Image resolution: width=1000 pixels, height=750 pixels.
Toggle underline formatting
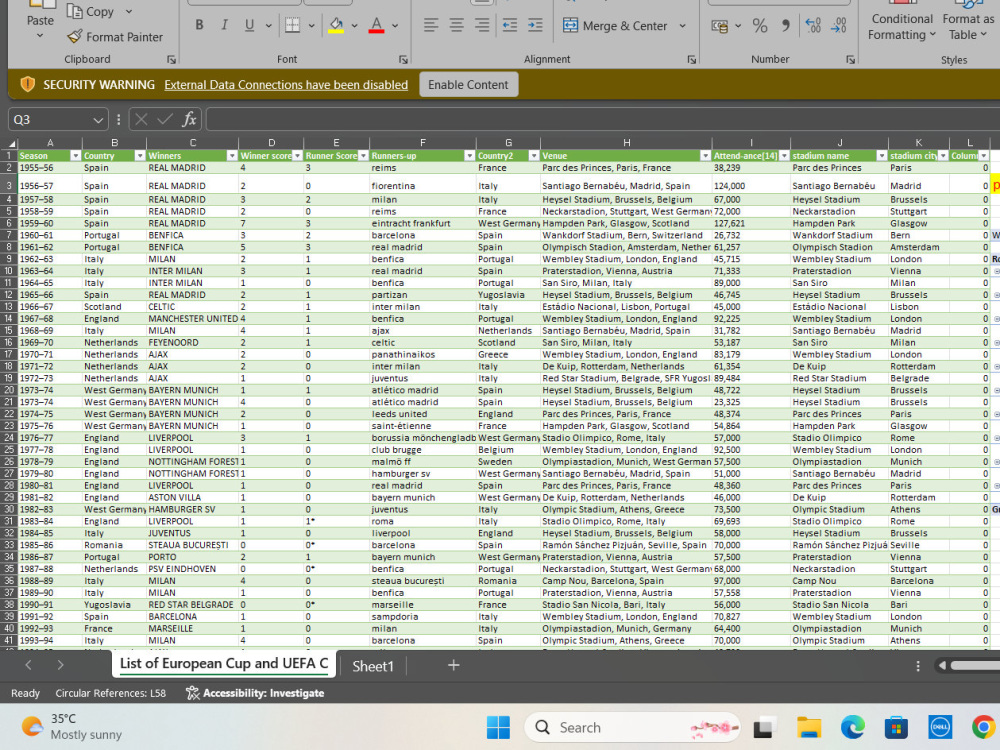pos(249,24)
